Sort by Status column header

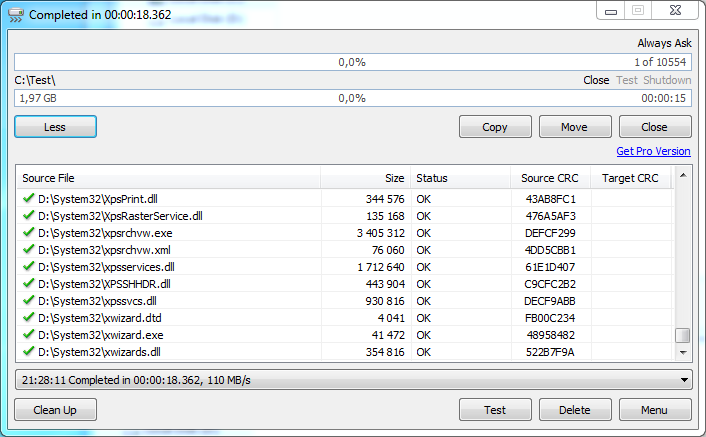pyautogui.click(x=461, y=178)
